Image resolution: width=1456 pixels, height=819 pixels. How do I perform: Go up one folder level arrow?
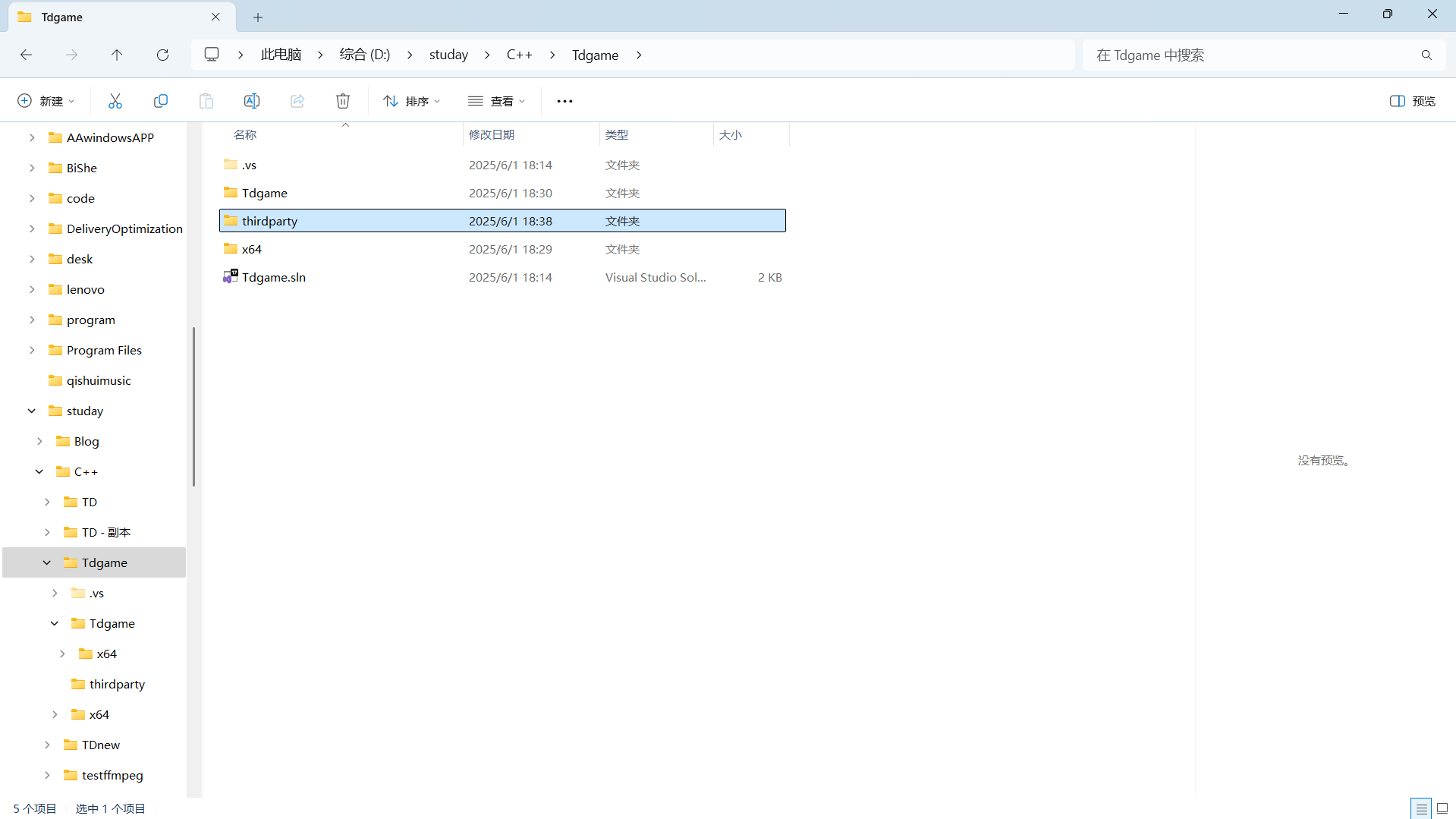point(117,55)
